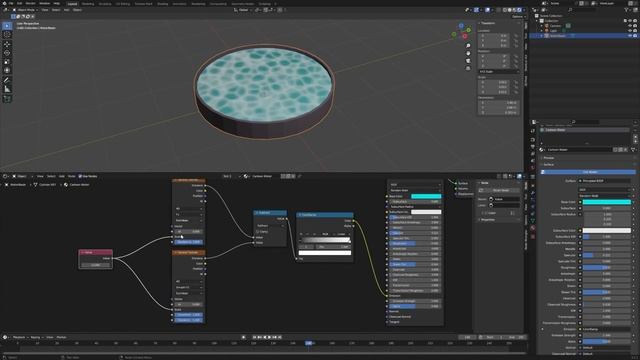Click play animation button in timeline
This screenshot has height=360, width=640.
pyautogui.click(x=269, y=337)
